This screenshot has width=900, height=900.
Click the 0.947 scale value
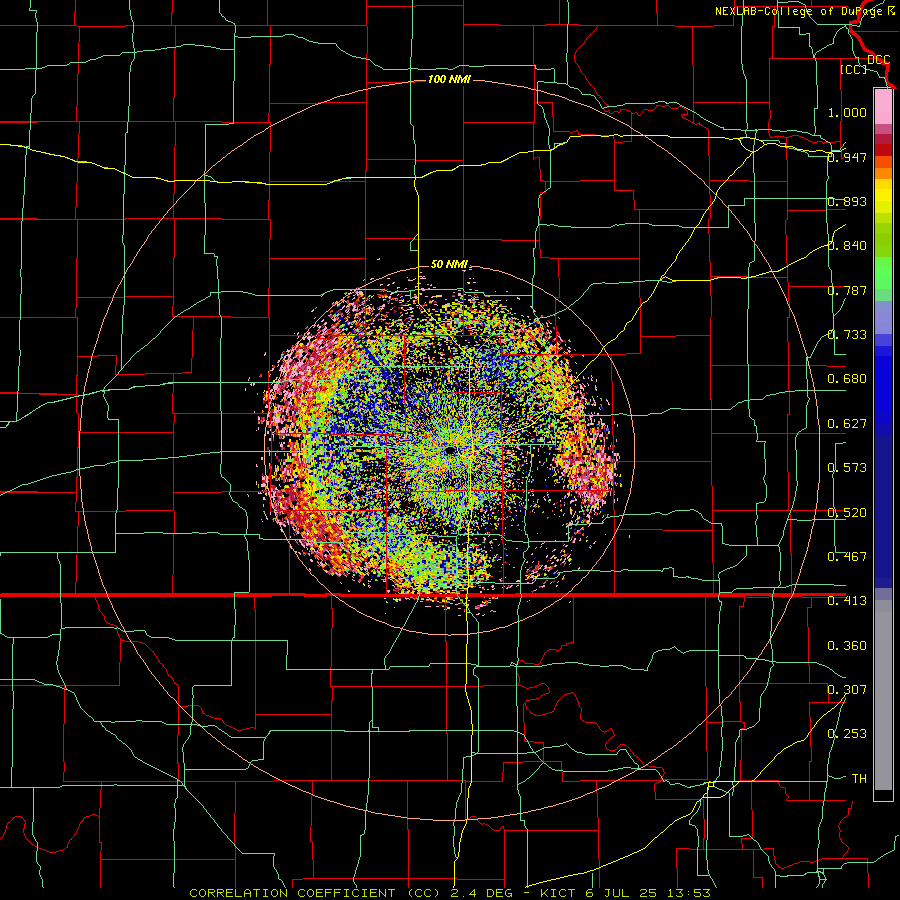pos(847,157)
